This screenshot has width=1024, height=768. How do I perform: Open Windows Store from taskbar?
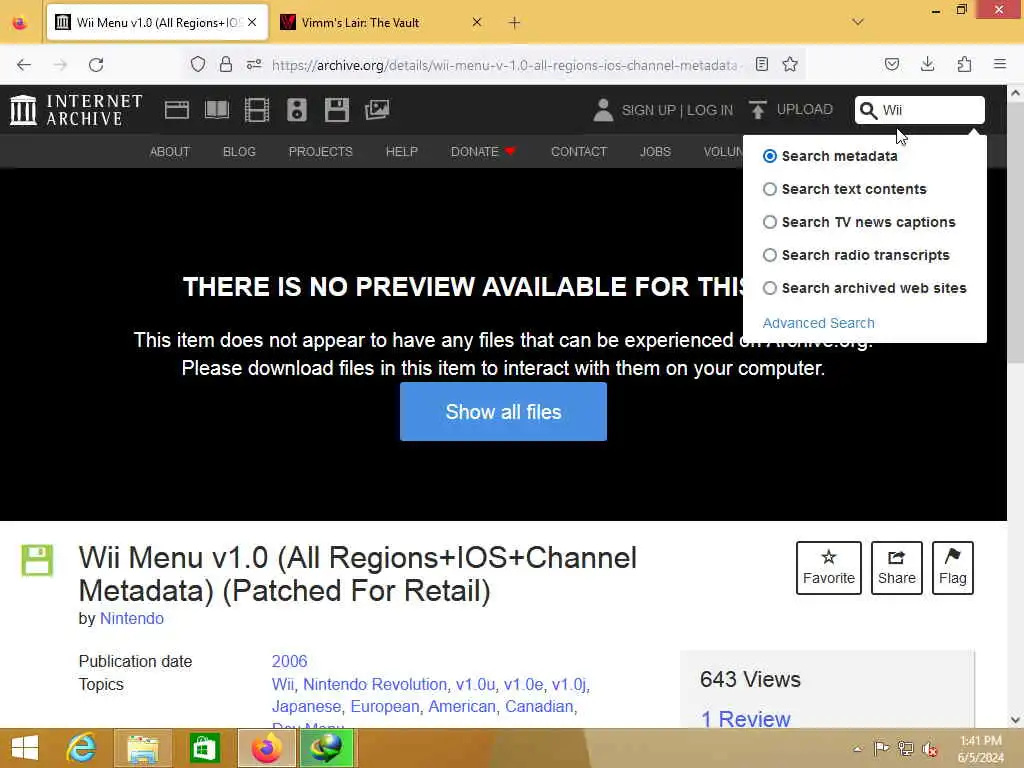tap(204, 748)
